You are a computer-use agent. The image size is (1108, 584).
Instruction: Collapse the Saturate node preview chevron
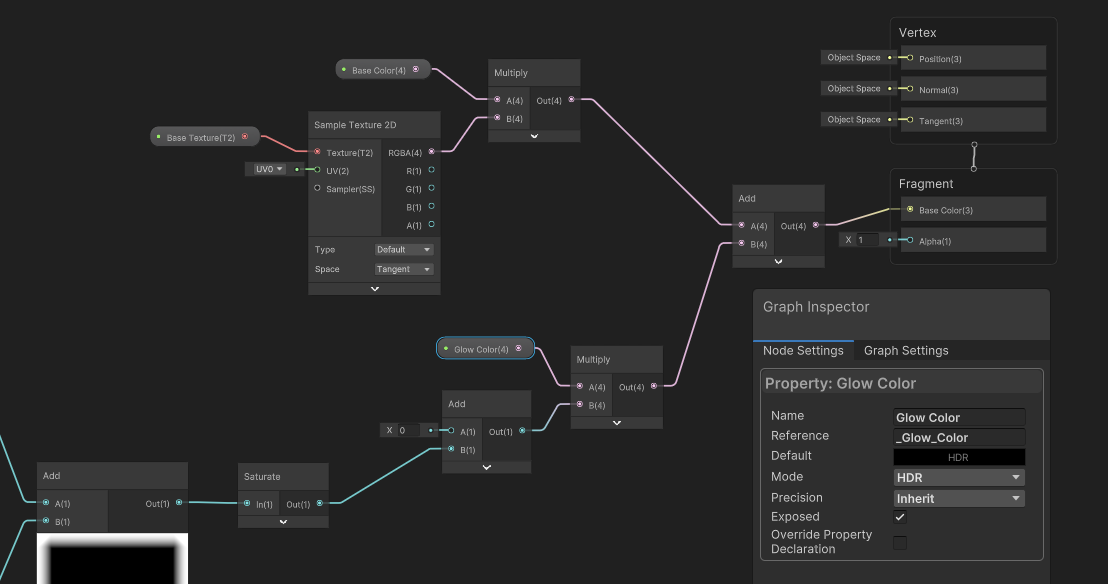pos(283,521)
